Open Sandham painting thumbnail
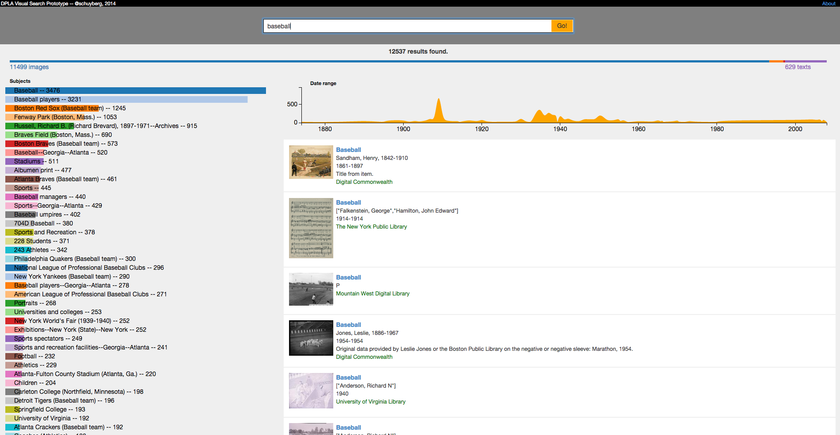This screenshot has height=435, width=840. coord(311,162)
